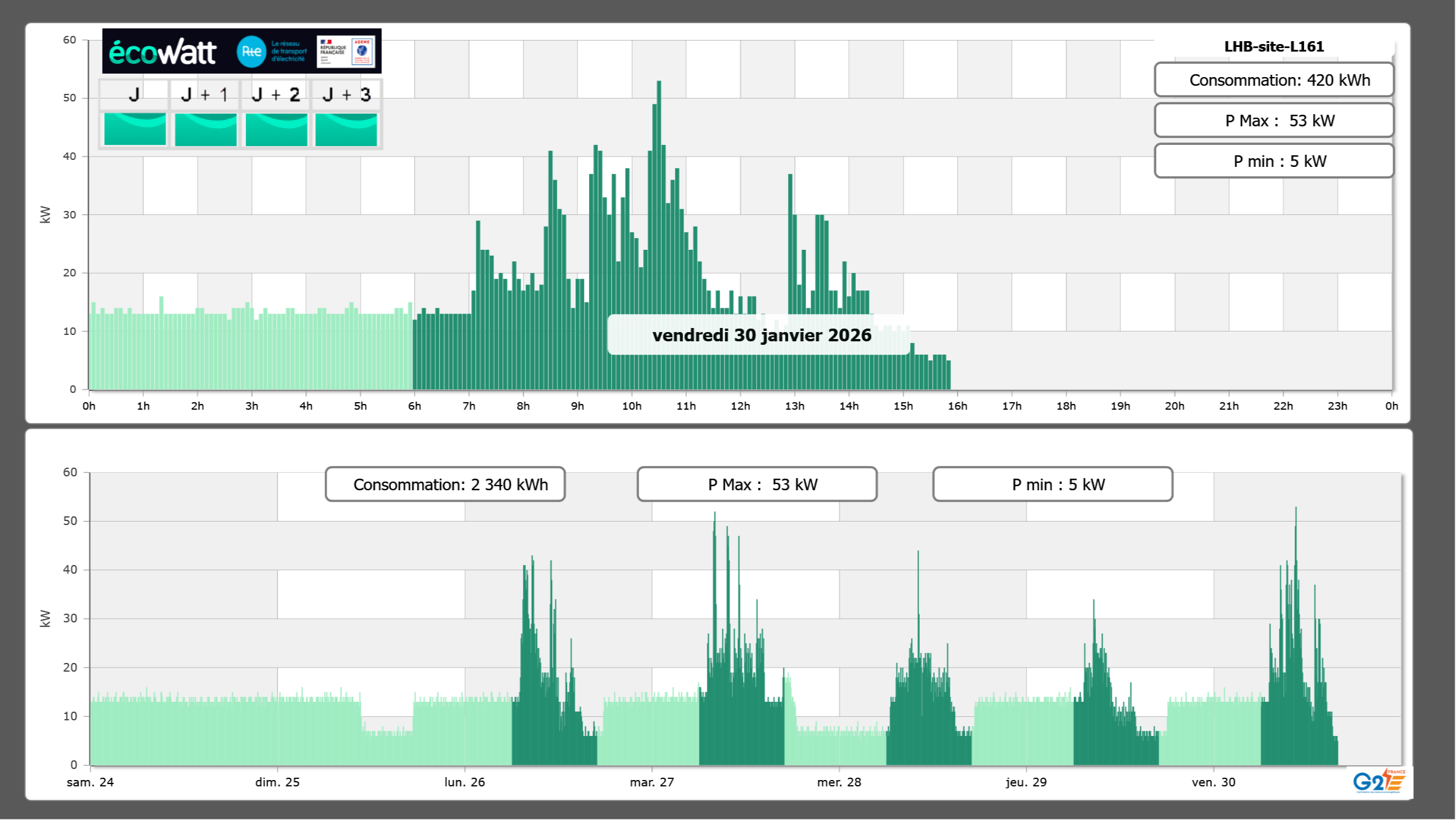Select the J + 1 forecast label
1456x820 pixels.
pos(205,94)
